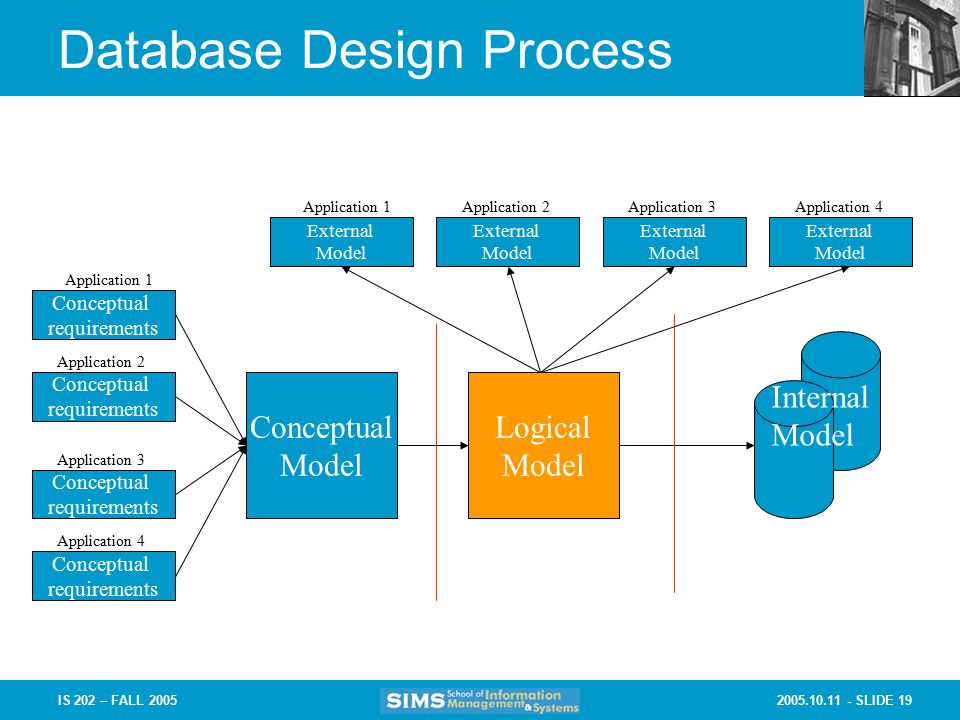Click the red vertical line after Logical Model
The image size is (960, 720).
(674, 454)
